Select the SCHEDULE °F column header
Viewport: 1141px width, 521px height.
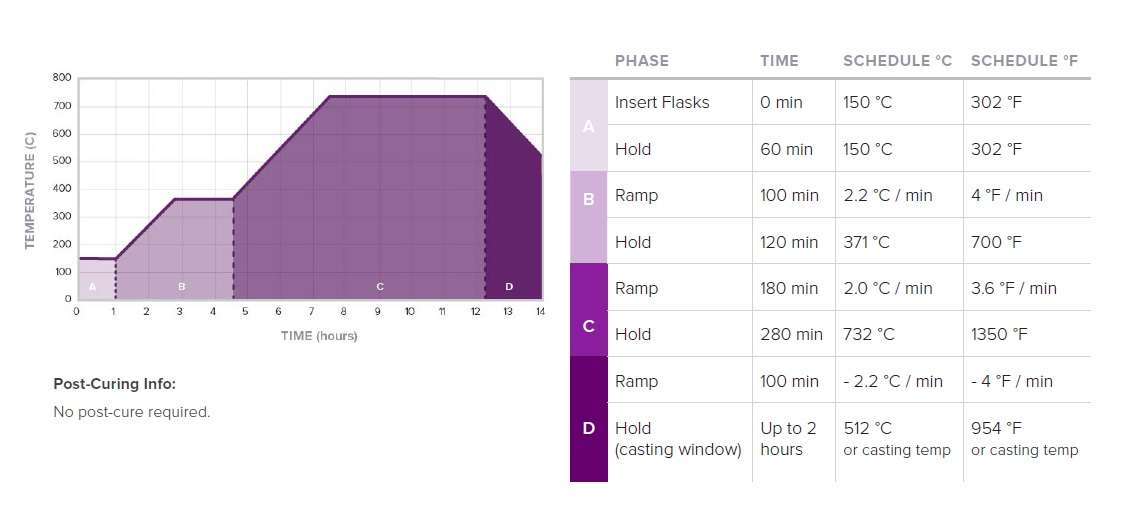pyautogui.click(x=1025, y=60)
